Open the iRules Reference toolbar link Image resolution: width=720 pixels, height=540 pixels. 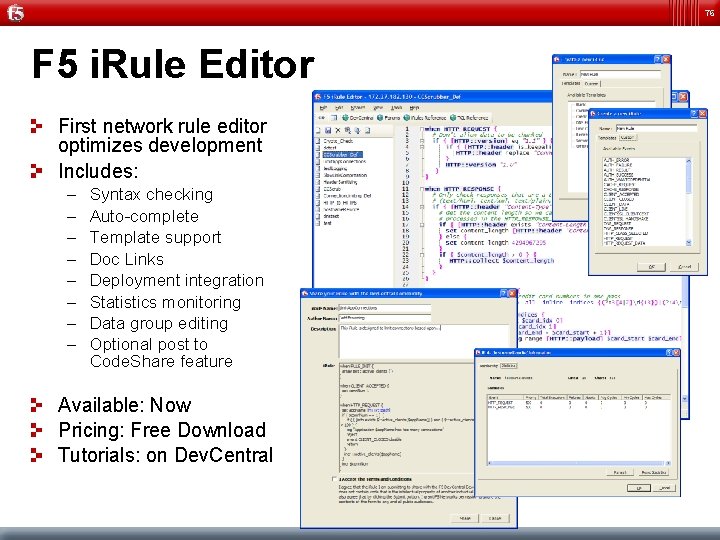pyautogui.click(x=425, y=118)
